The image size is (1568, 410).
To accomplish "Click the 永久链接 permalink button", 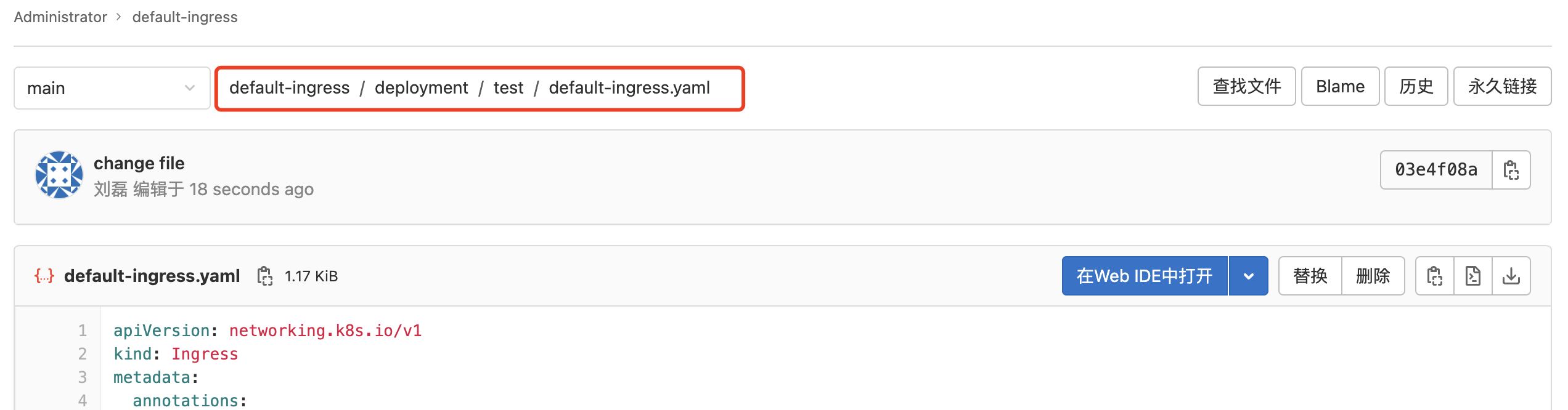I will pyautogui.click(x=1502, y=86).
